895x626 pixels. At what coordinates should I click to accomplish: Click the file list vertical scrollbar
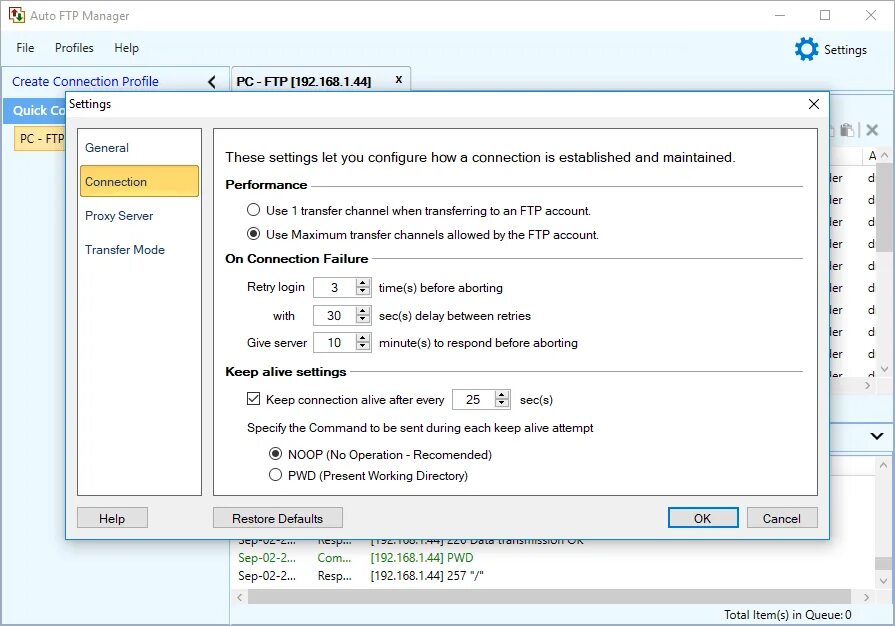(884, 208)
